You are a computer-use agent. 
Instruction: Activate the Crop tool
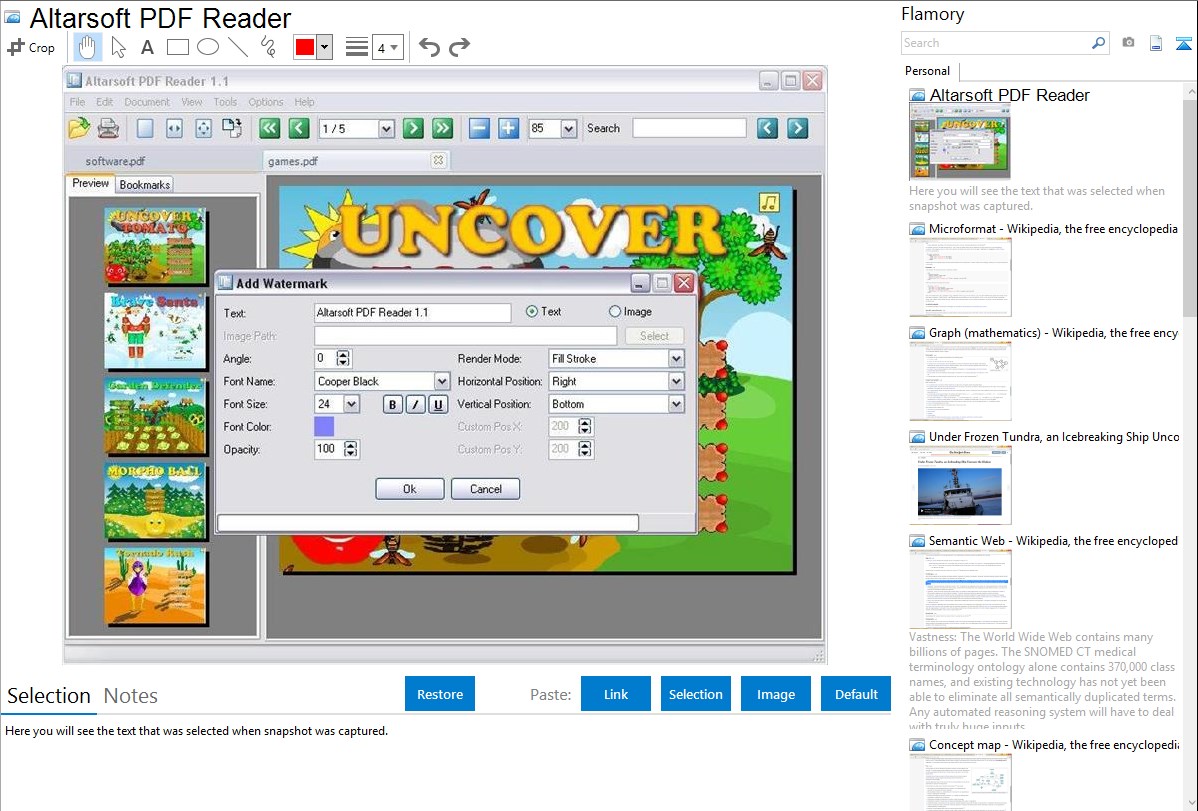(31, 47)
